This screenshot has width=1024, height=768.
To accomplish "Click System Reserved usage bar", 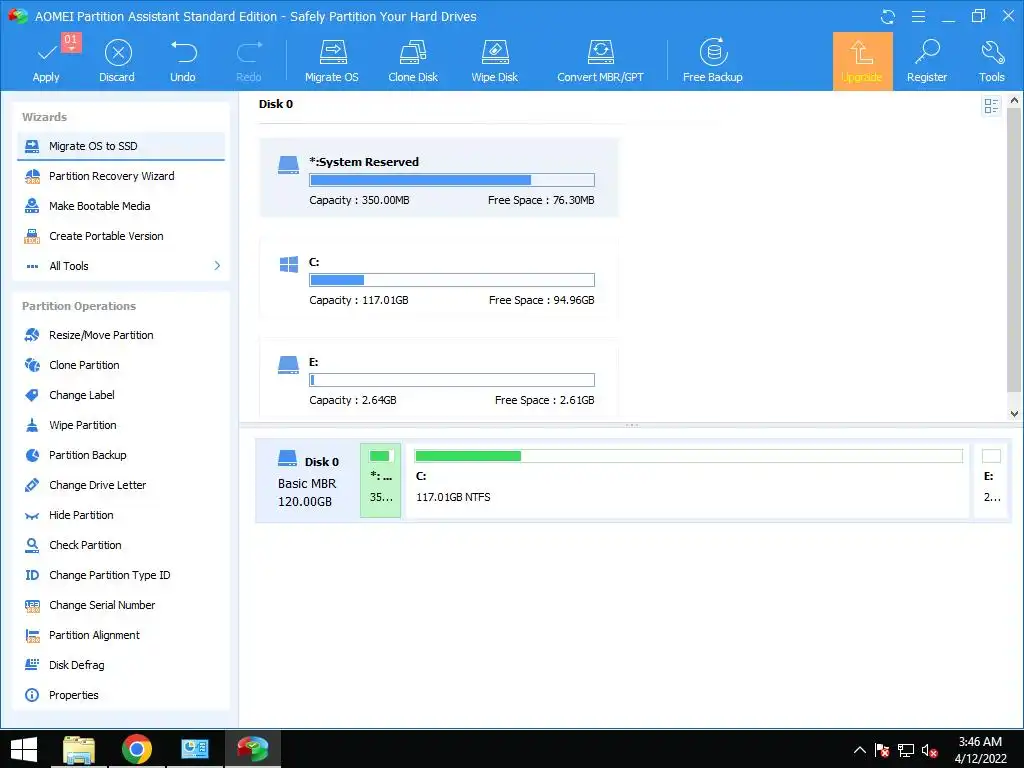I will [452, 180].
